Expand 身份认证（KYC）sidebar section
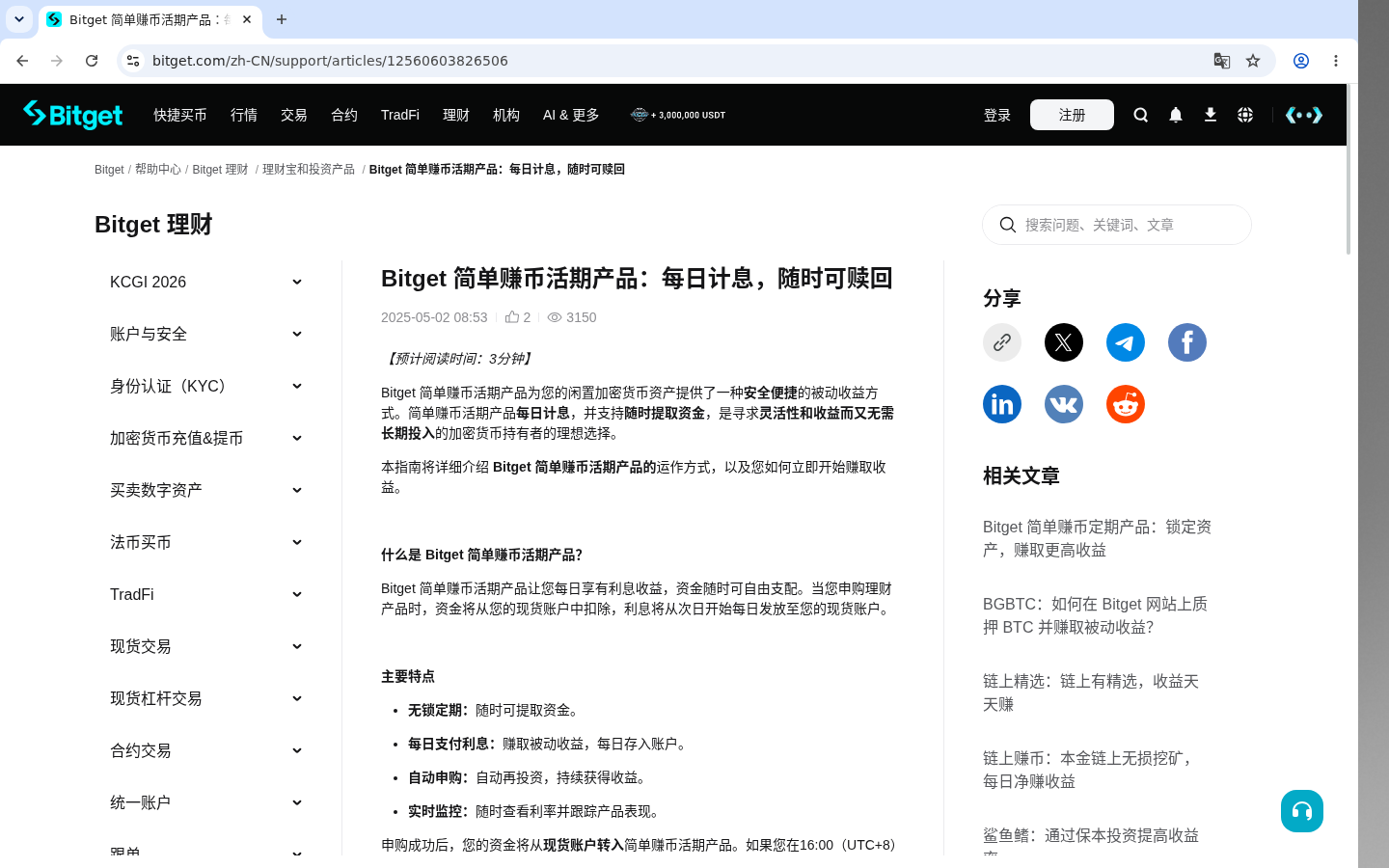Image resolution: width=1389 pixels, height=868 pixels. coord(206,386)
